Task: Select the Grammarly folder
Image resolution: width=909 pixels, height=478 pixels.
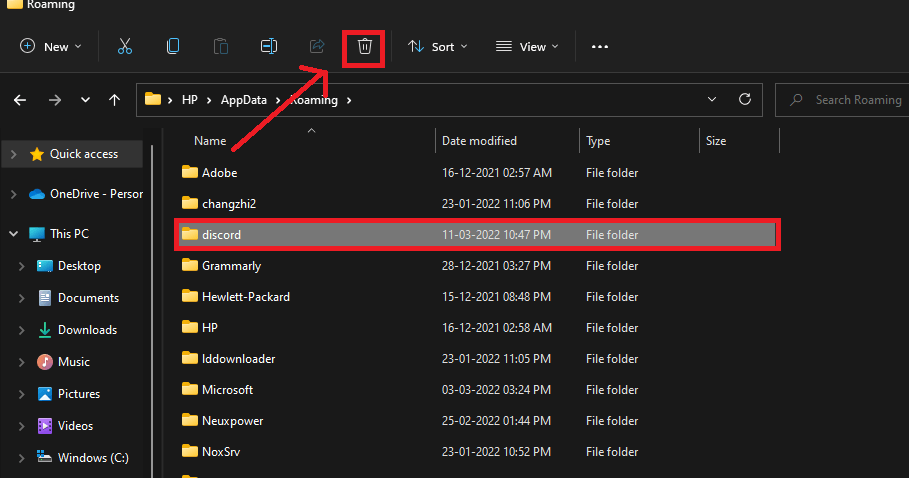Action: tap(231, 266)
